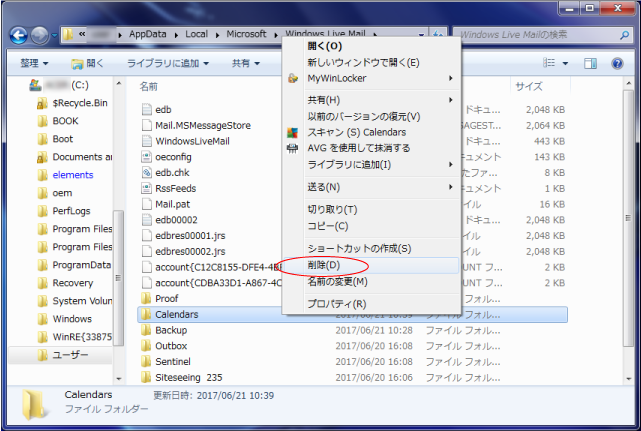Image resolution: width=641 pixels, height=431 pixels.
Task: Select 名前の変更(M) in context menu
Action: pos(371,282)
